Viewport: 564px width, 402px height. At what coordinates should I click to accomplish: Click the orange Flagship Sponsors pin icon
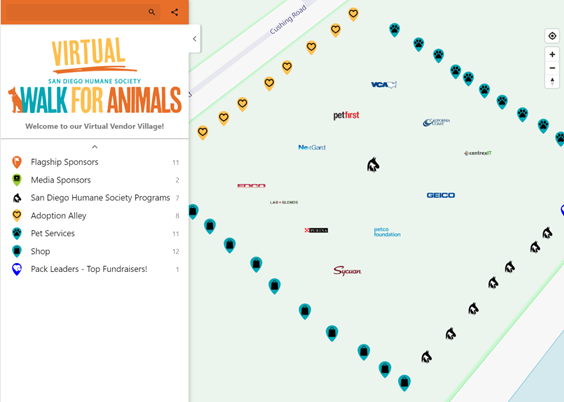pos(17,162)
